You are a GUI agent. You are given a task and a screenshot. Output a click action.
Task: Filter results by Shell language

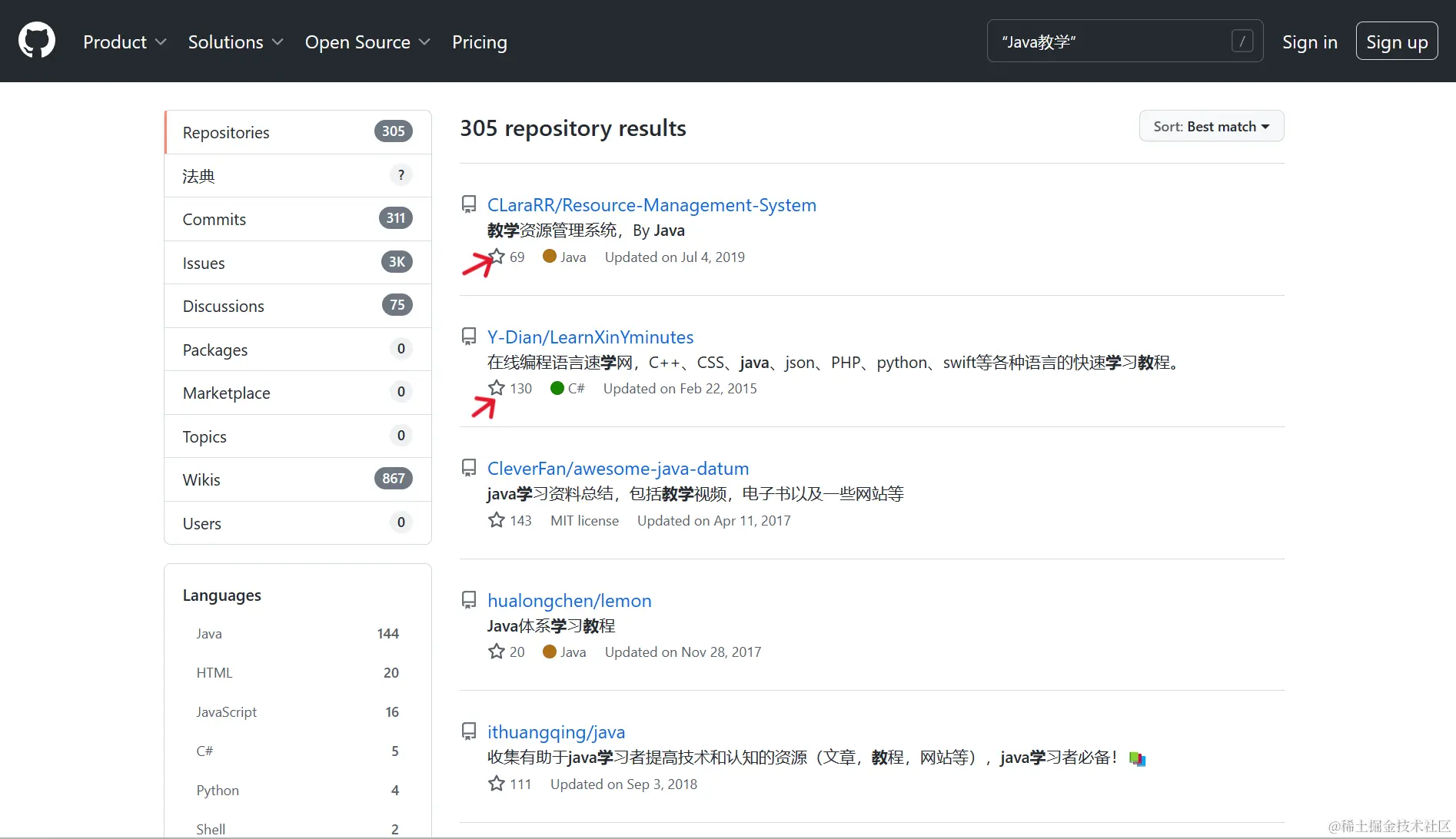pyautogui.click(x=298, y=829)
